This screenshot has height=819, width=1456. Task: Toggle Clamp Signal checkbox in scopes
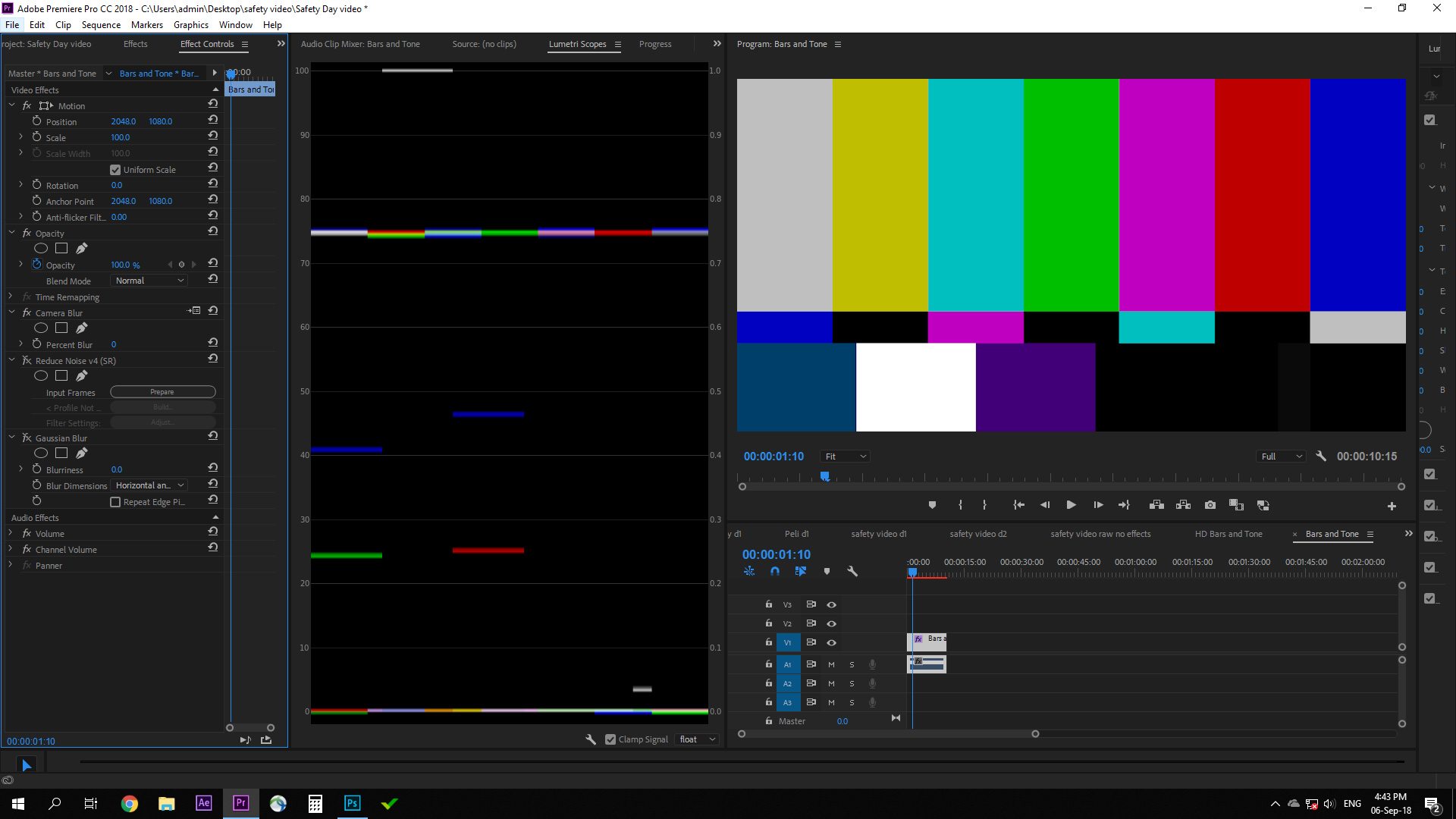click(x=610, y=739)
